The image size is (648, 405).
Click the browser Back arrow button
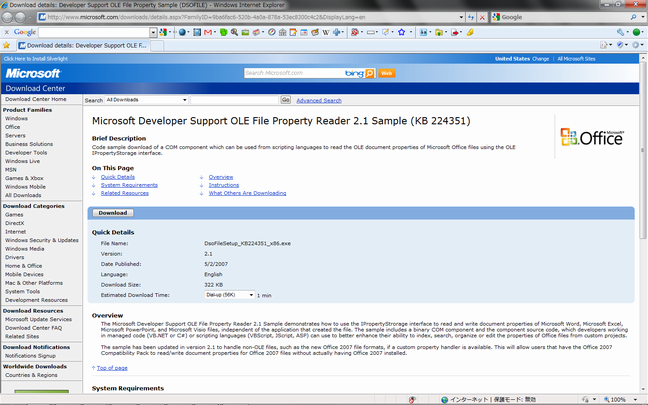(7, 17)
